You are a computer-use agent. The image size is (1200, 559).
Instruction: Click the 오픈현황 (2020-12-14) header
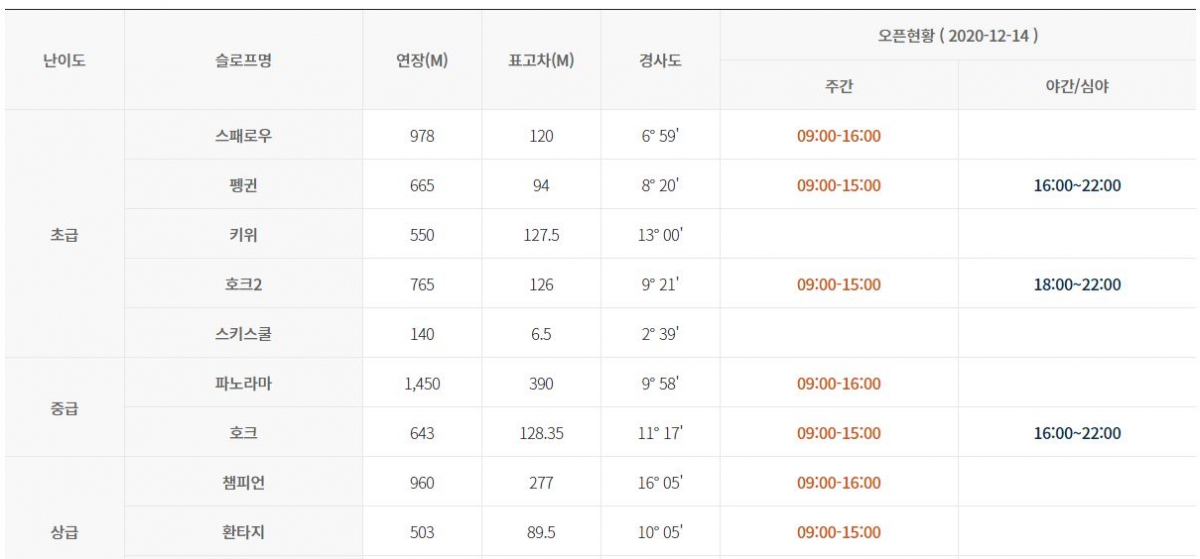pyautogui.click(x=957, y=35)
